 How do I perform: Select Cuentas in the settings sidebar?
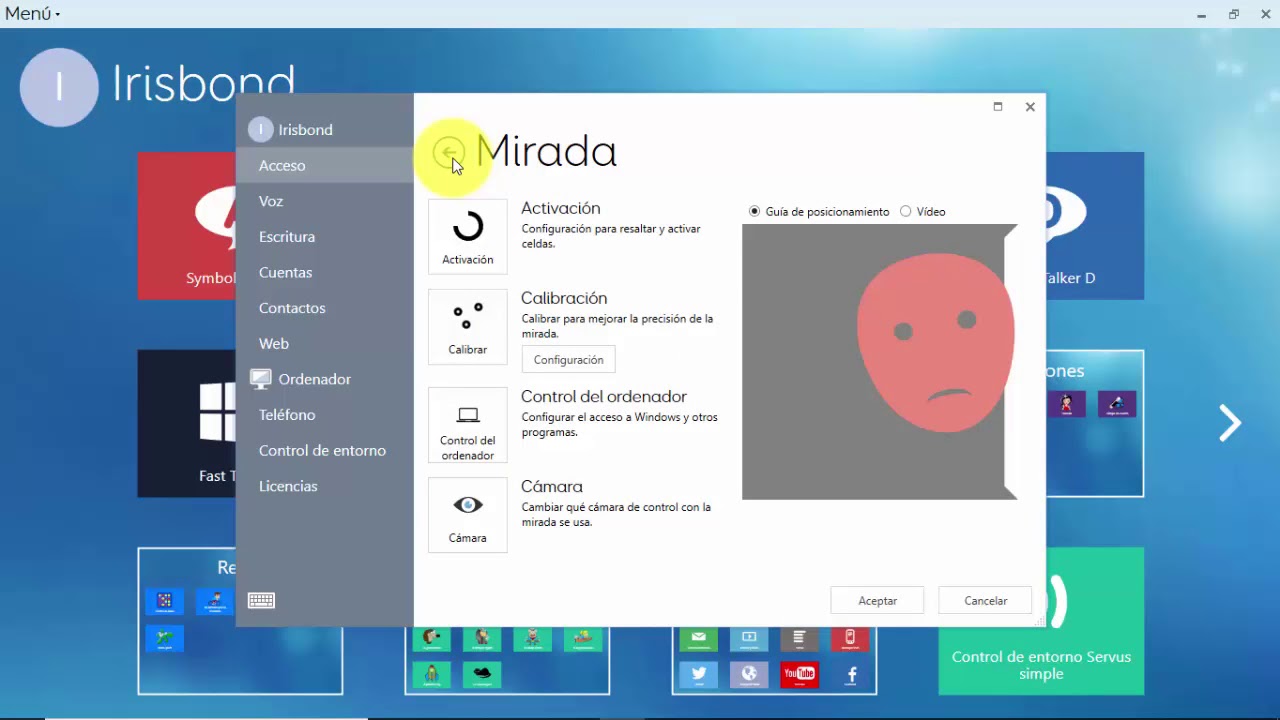coord(325,272)
